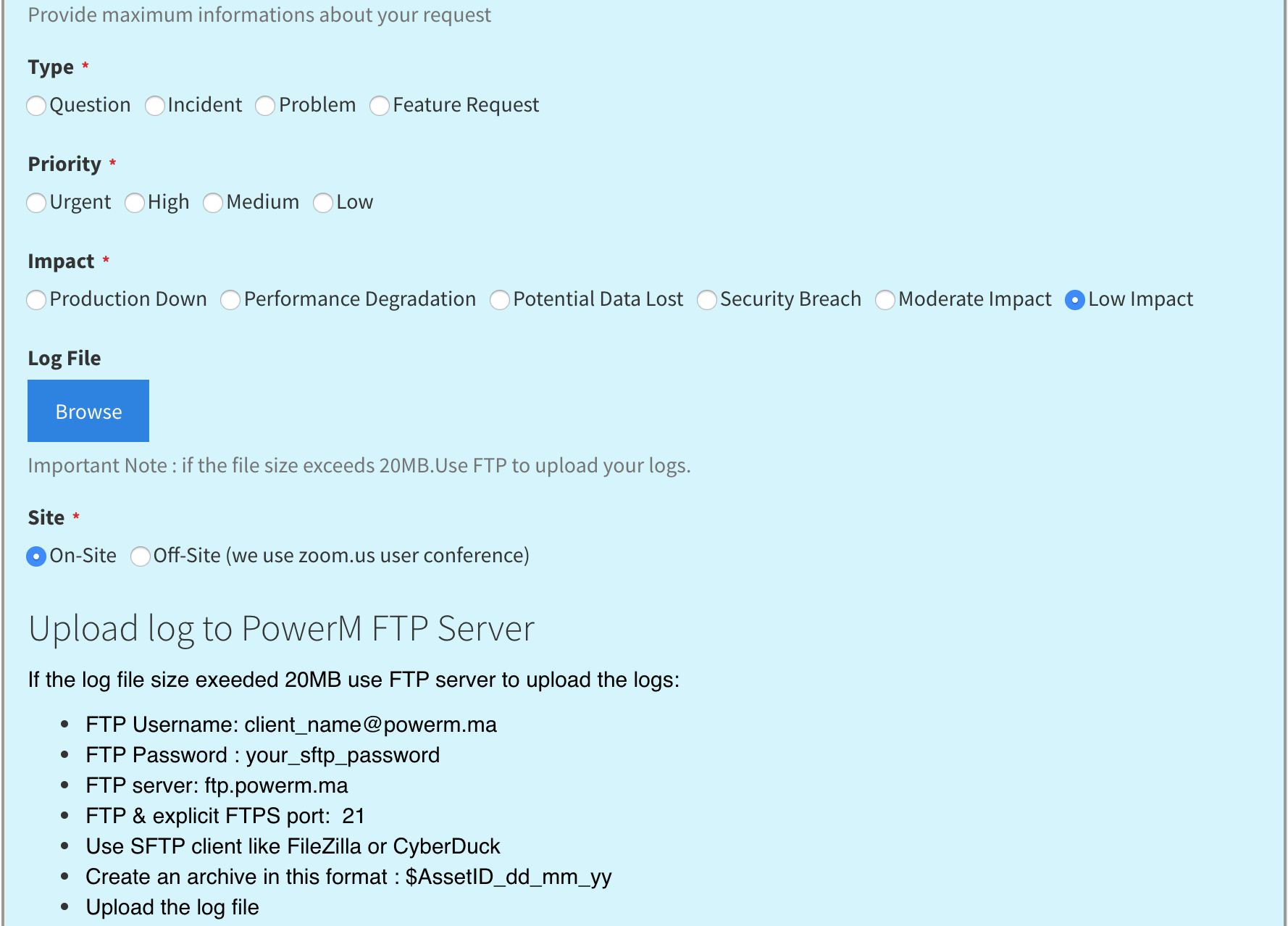Choose Off-Site zoom.us conference option
The height and width of the screenshot is (926, 1288).
click(x=141, y=556)
